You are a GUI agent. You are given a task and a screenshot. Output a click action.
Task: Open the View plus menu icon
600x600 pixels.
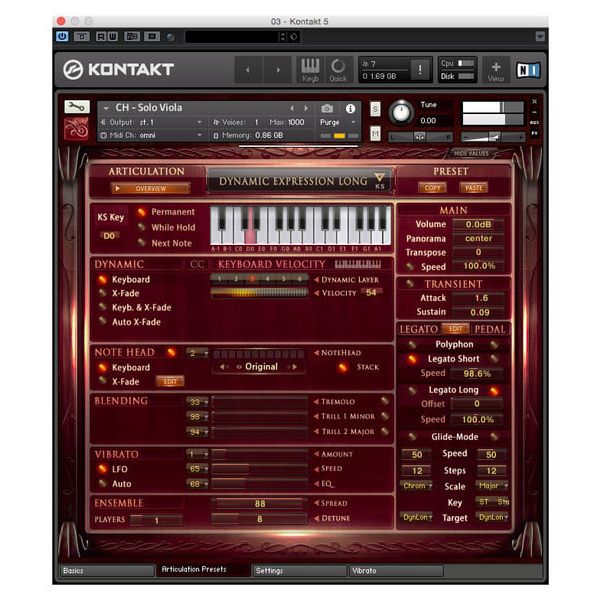(x=496, y=70)
